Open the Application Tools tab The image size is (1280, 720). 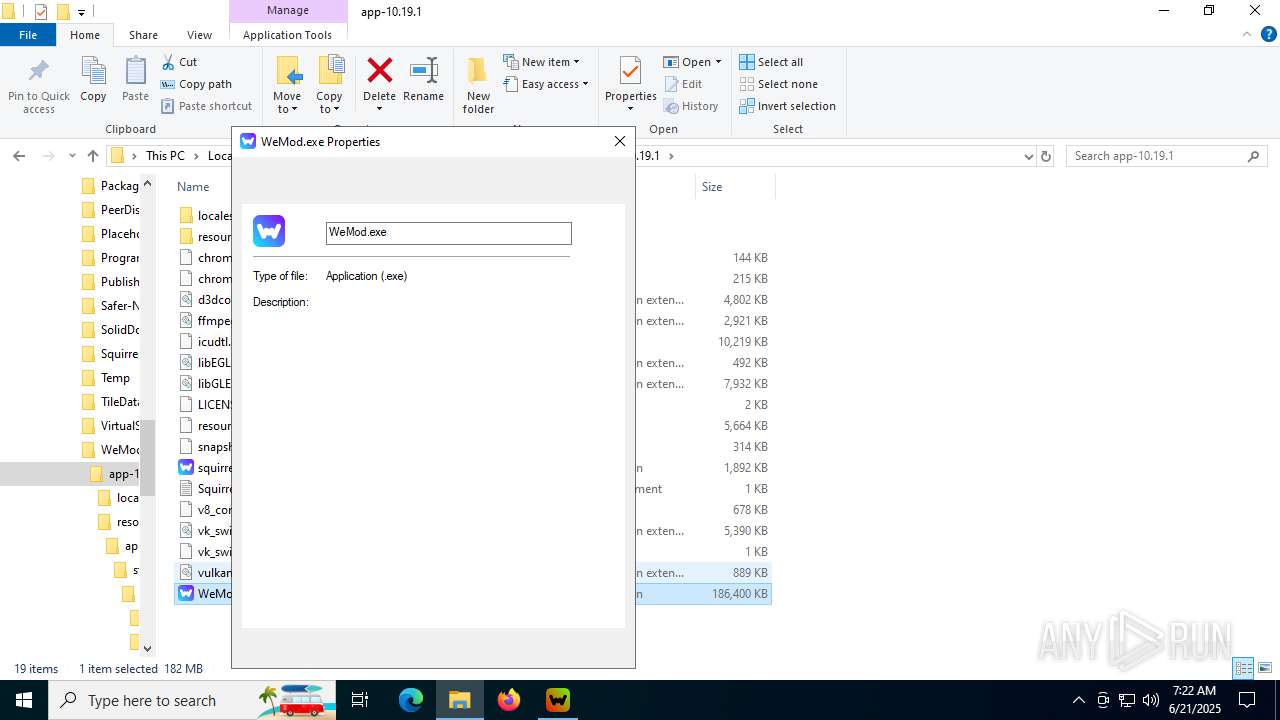[287, 35]
